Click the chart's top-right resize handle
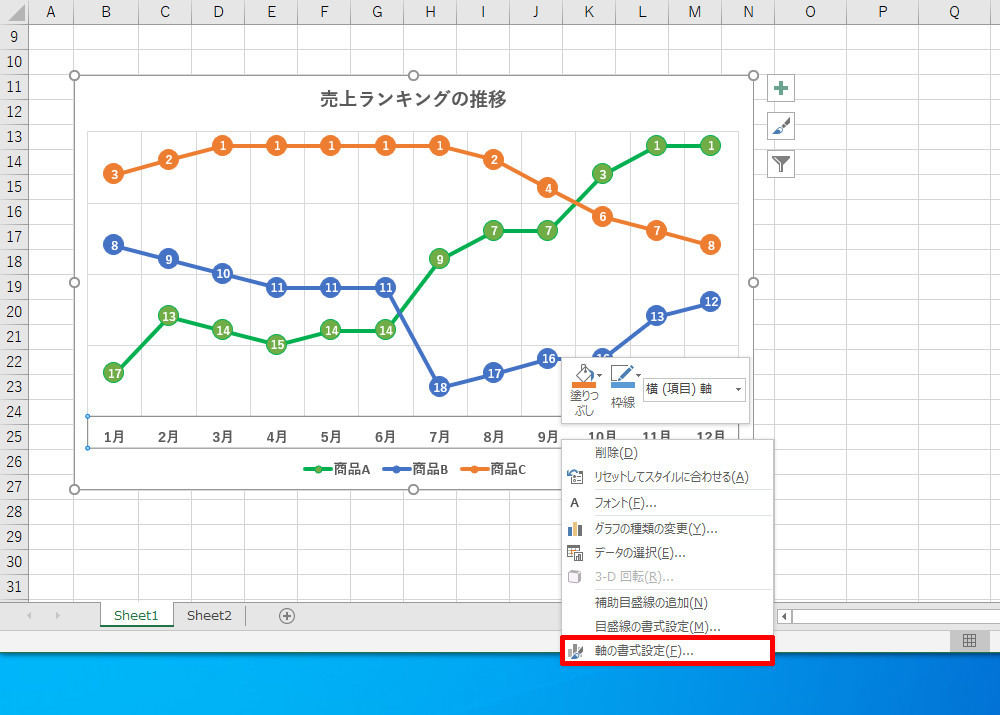 coord(753,75)
